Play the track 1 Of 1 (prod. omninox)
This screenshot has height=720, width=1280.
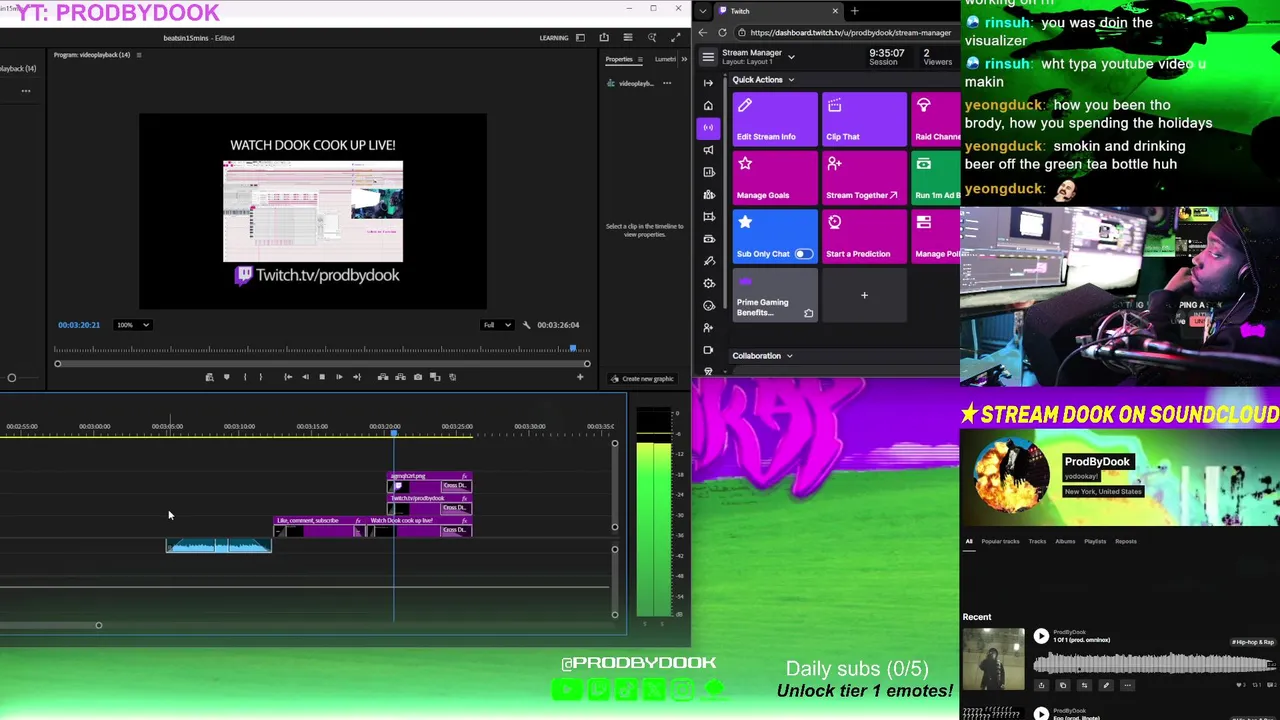tap(1041, 636)
